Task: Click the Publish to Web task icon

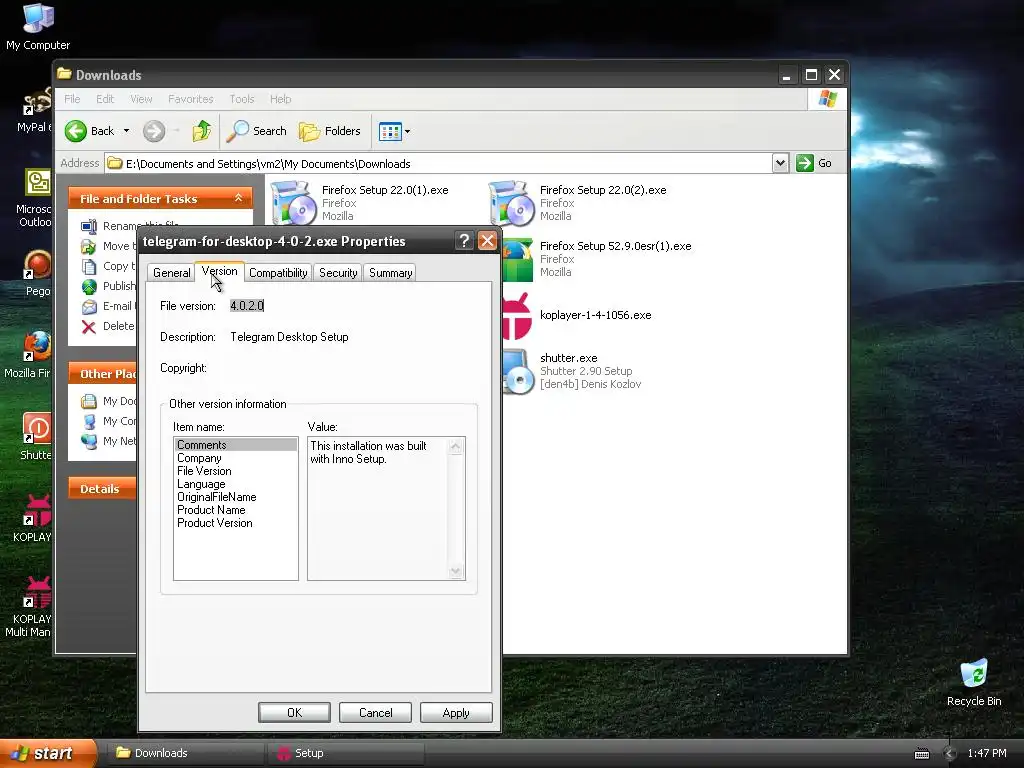Action: (89, 287)
